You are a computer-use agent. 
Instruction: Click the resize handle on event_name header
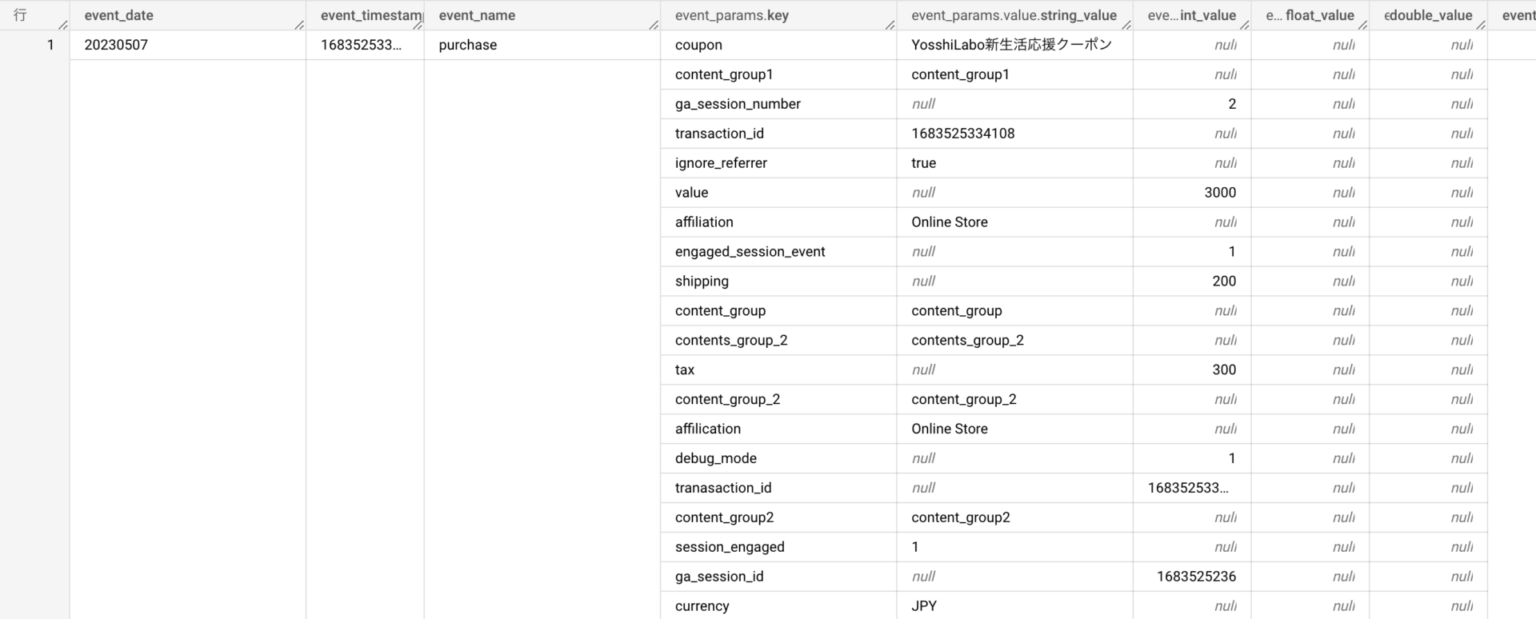click(x=652, y=24)
